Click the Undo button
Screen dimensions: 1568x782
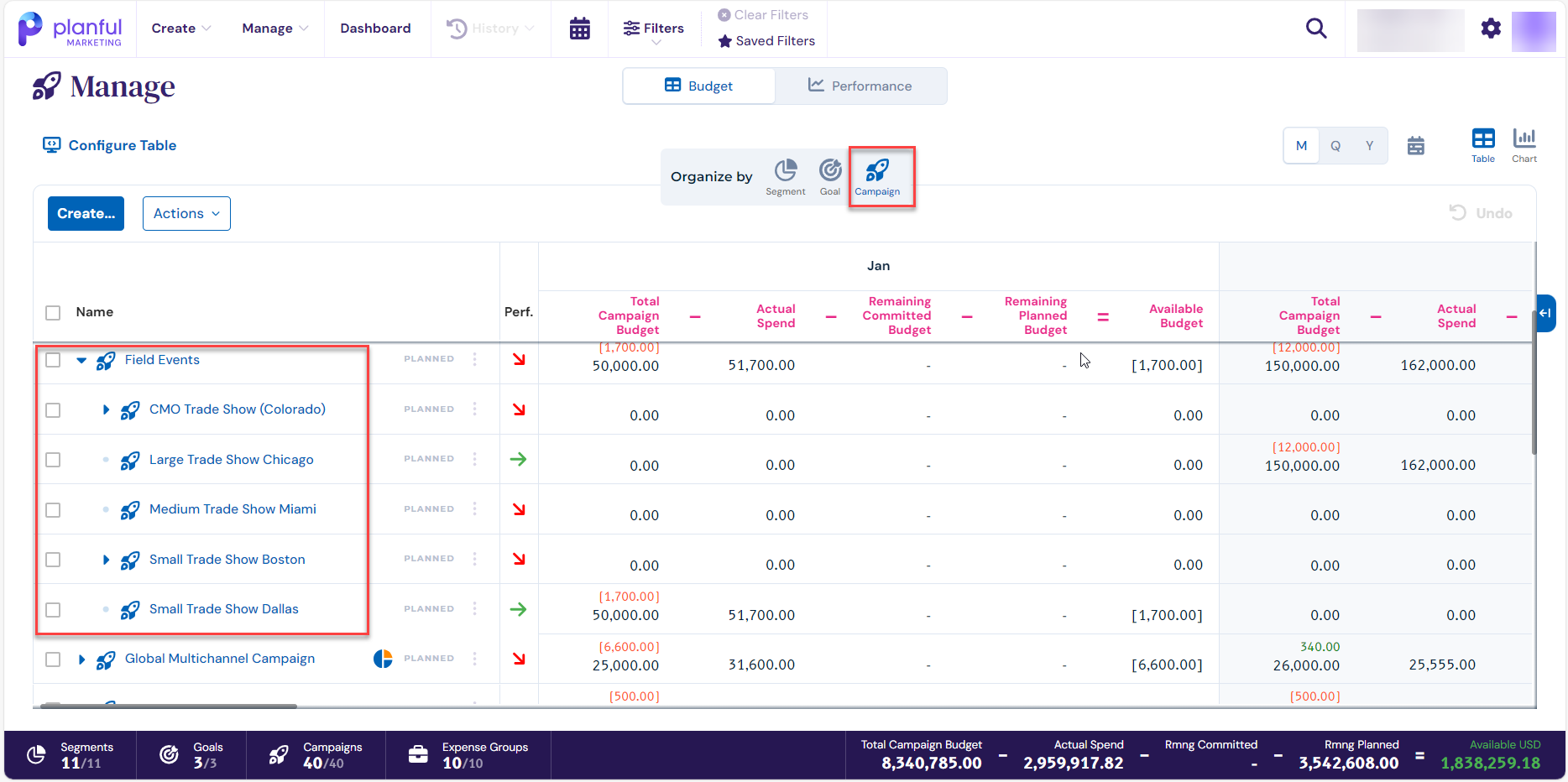[1481, 213]
